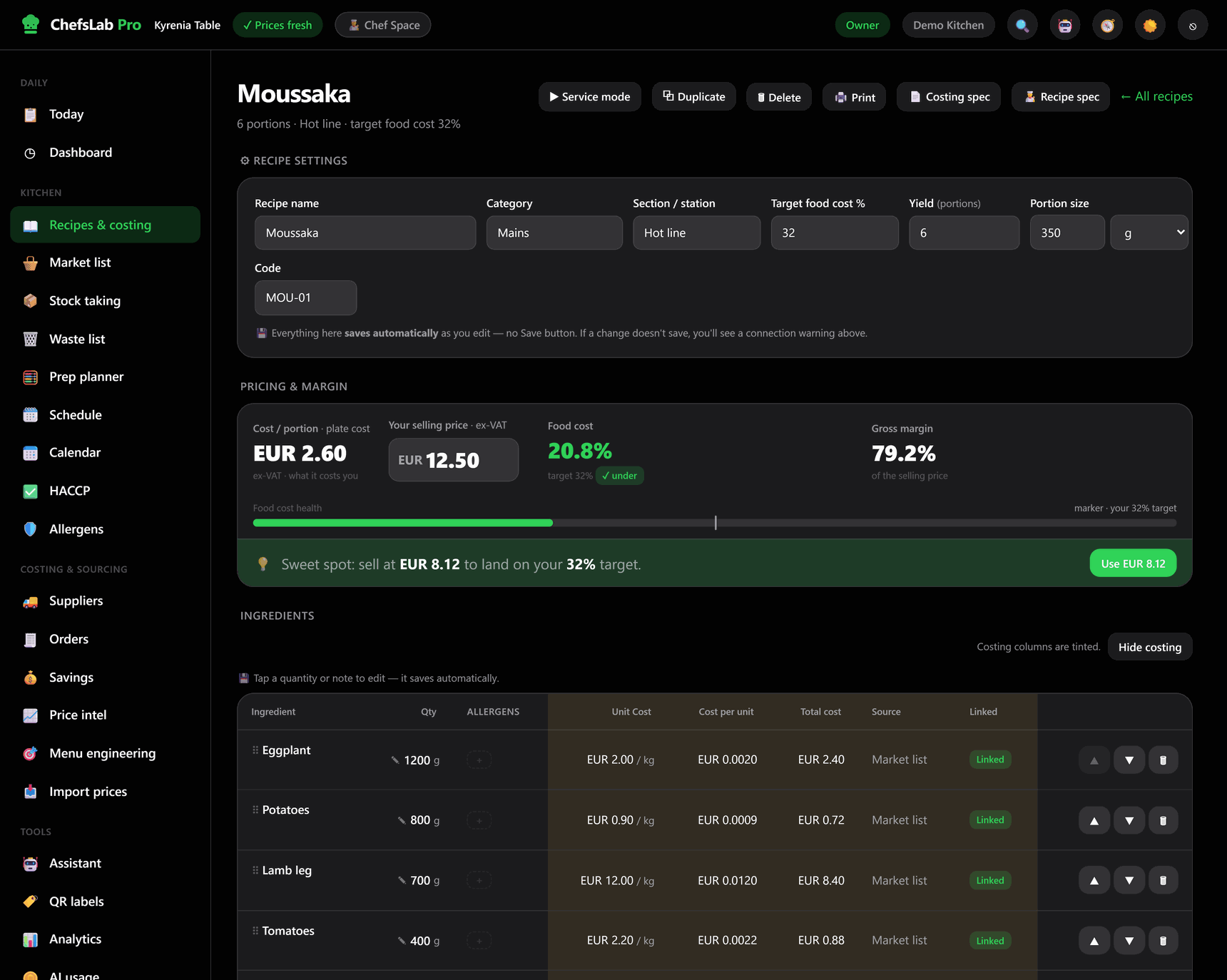Open the Demo Kitchen selector

click(x=948, y=25)
